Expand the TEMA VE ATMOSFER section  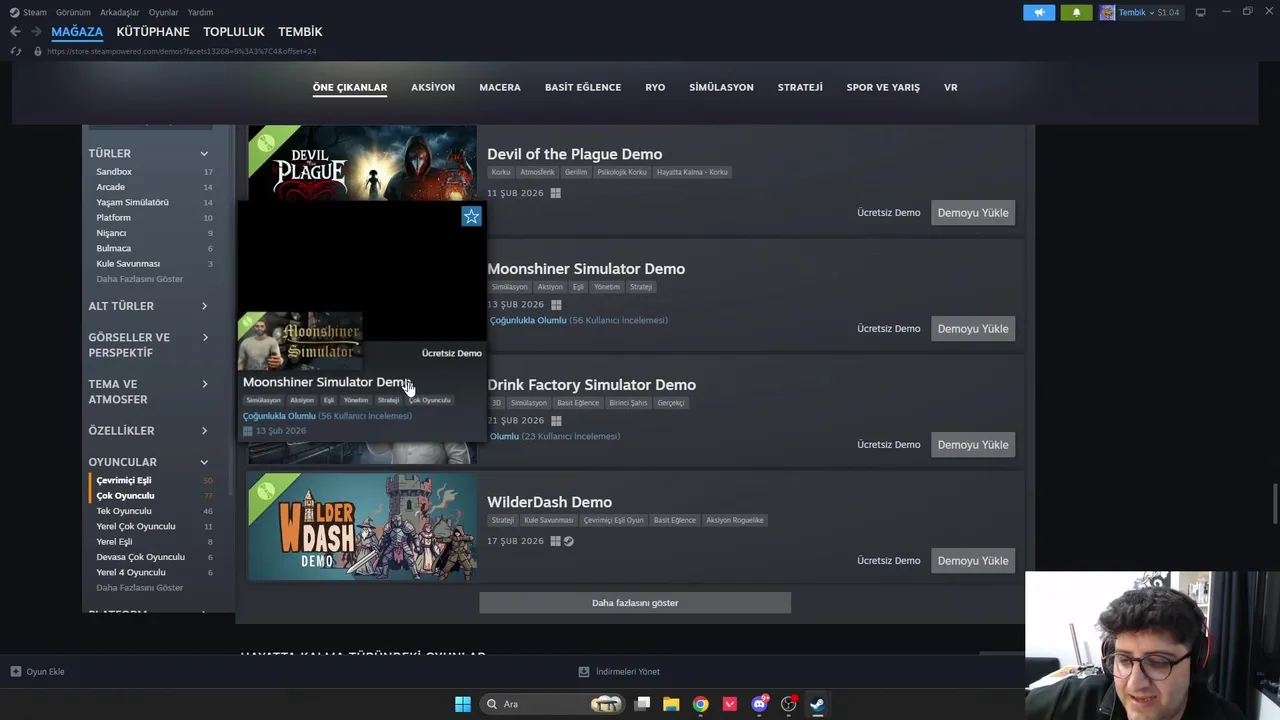(204, 384)
